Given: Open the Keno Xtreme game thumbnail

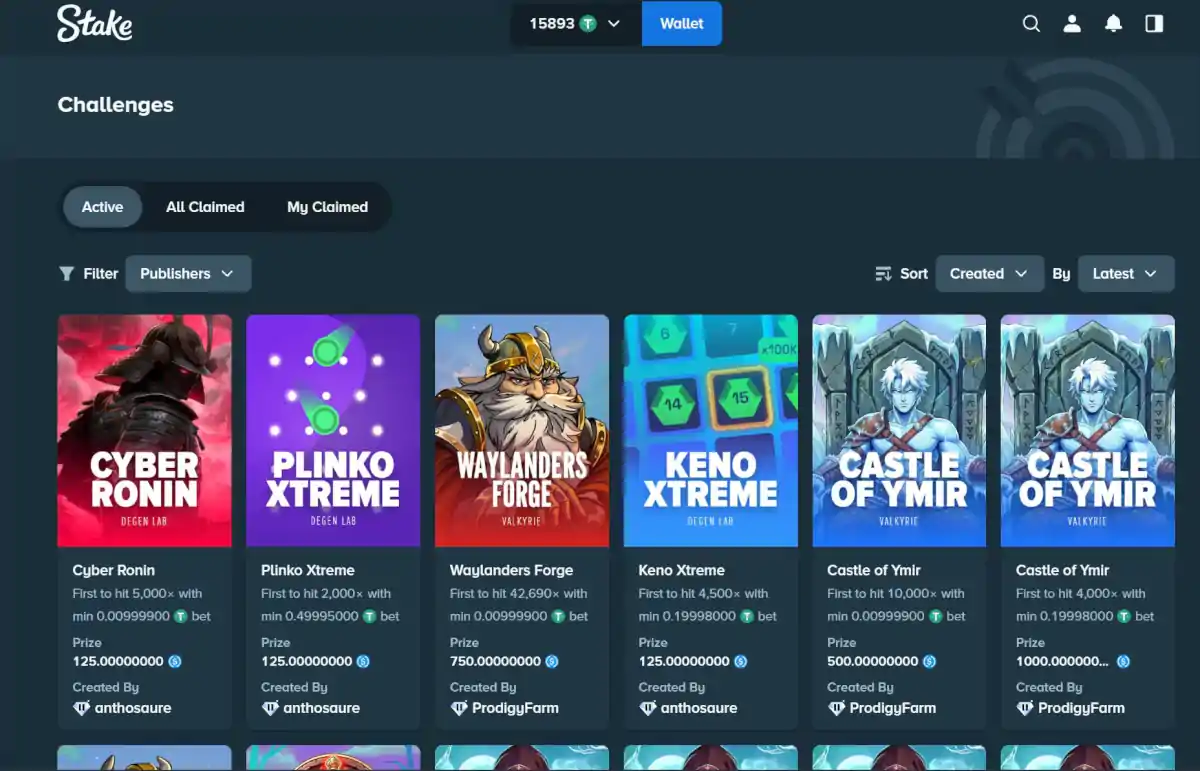Looking at the screenshot, I should 711,431.
